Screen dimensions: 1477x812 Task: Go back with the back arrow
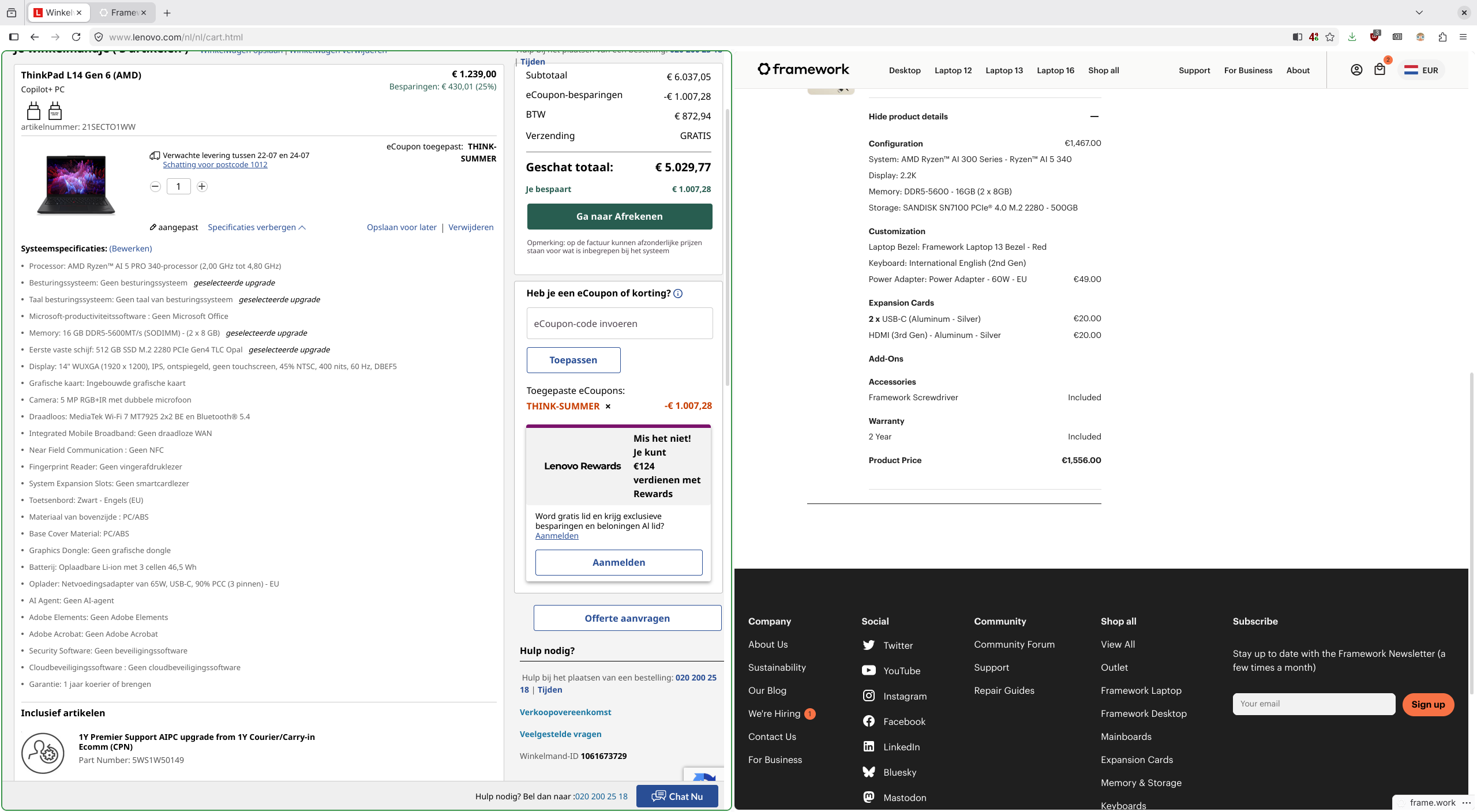click(35, 37)
